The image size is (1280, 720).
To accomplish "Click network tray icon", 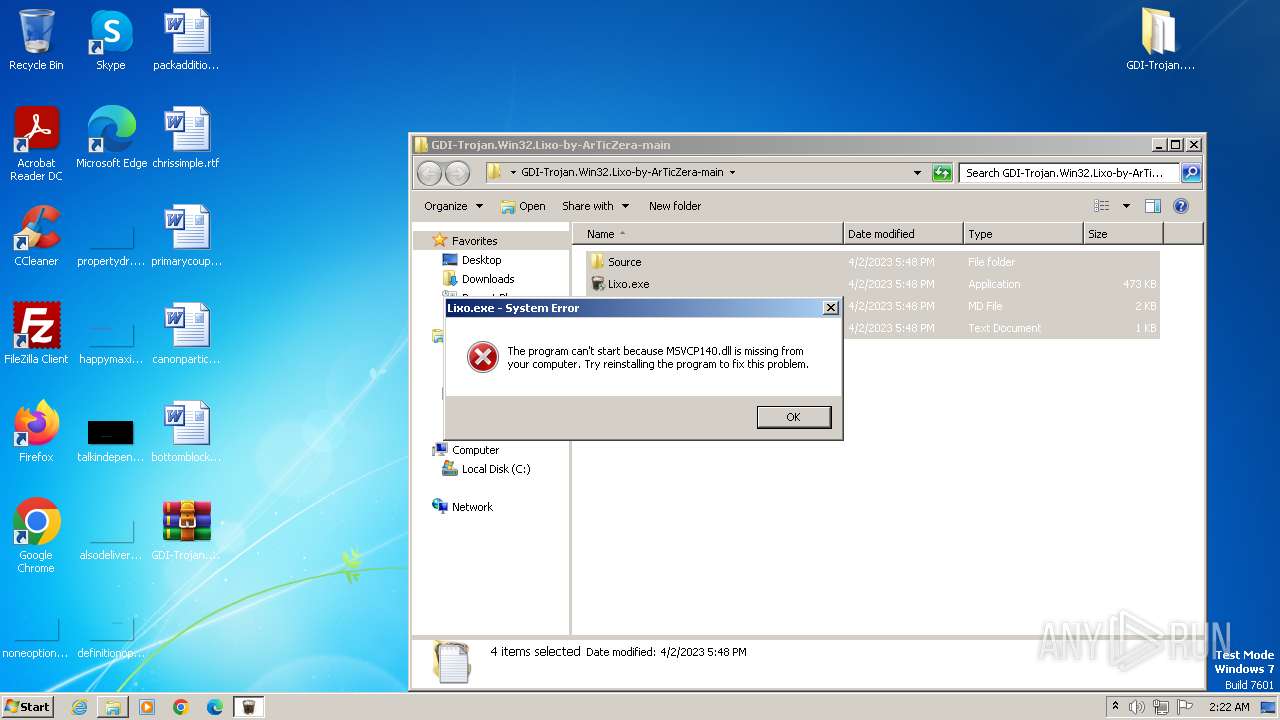I will tap(1161, 707).
